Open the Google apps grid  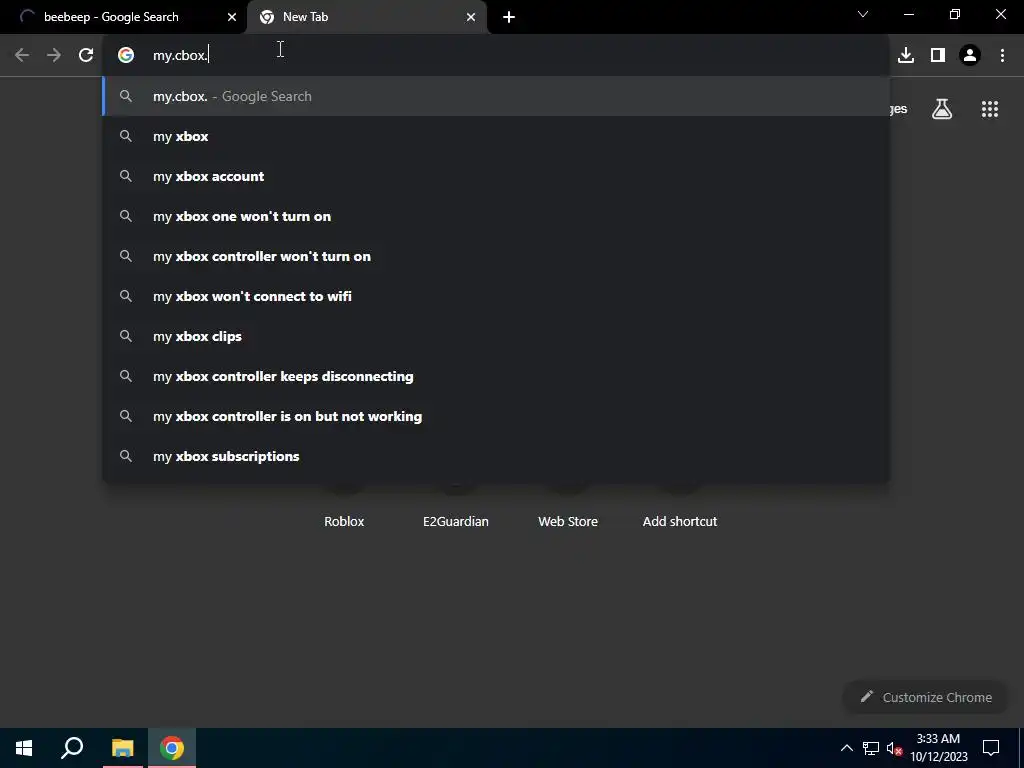[990, 109]
